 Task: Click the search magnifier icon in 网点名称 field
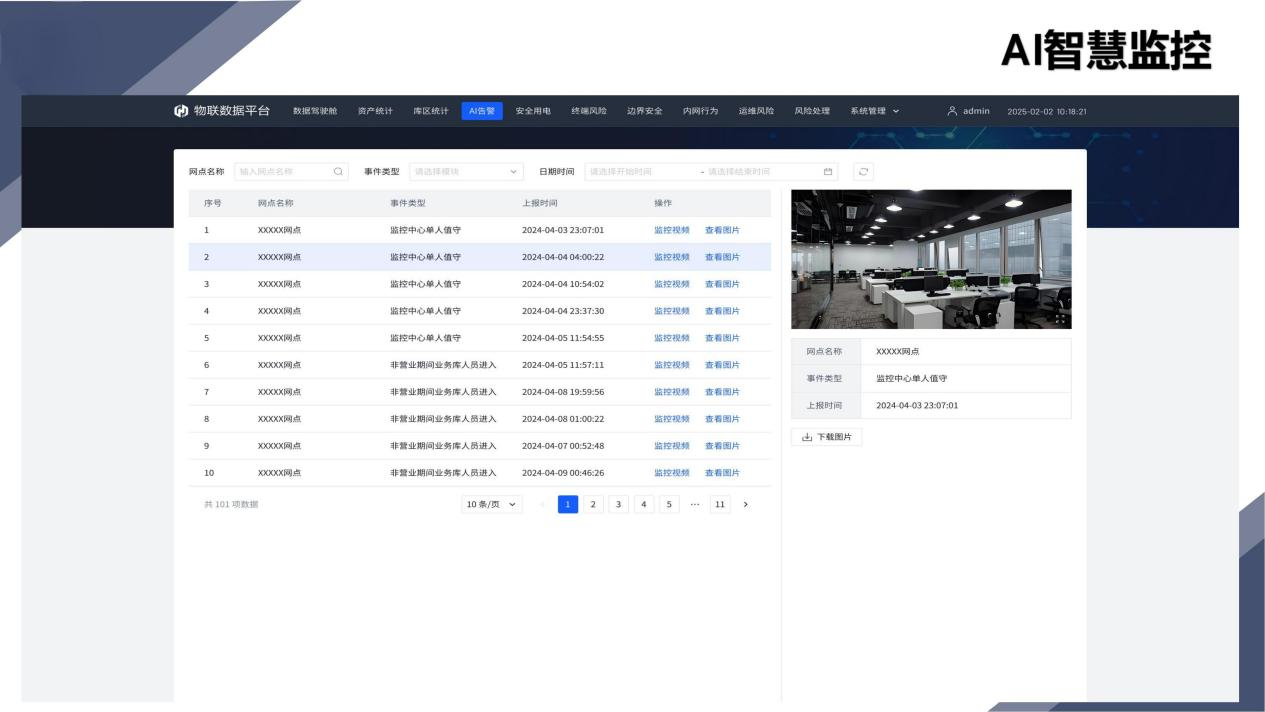tap(339, 171)
